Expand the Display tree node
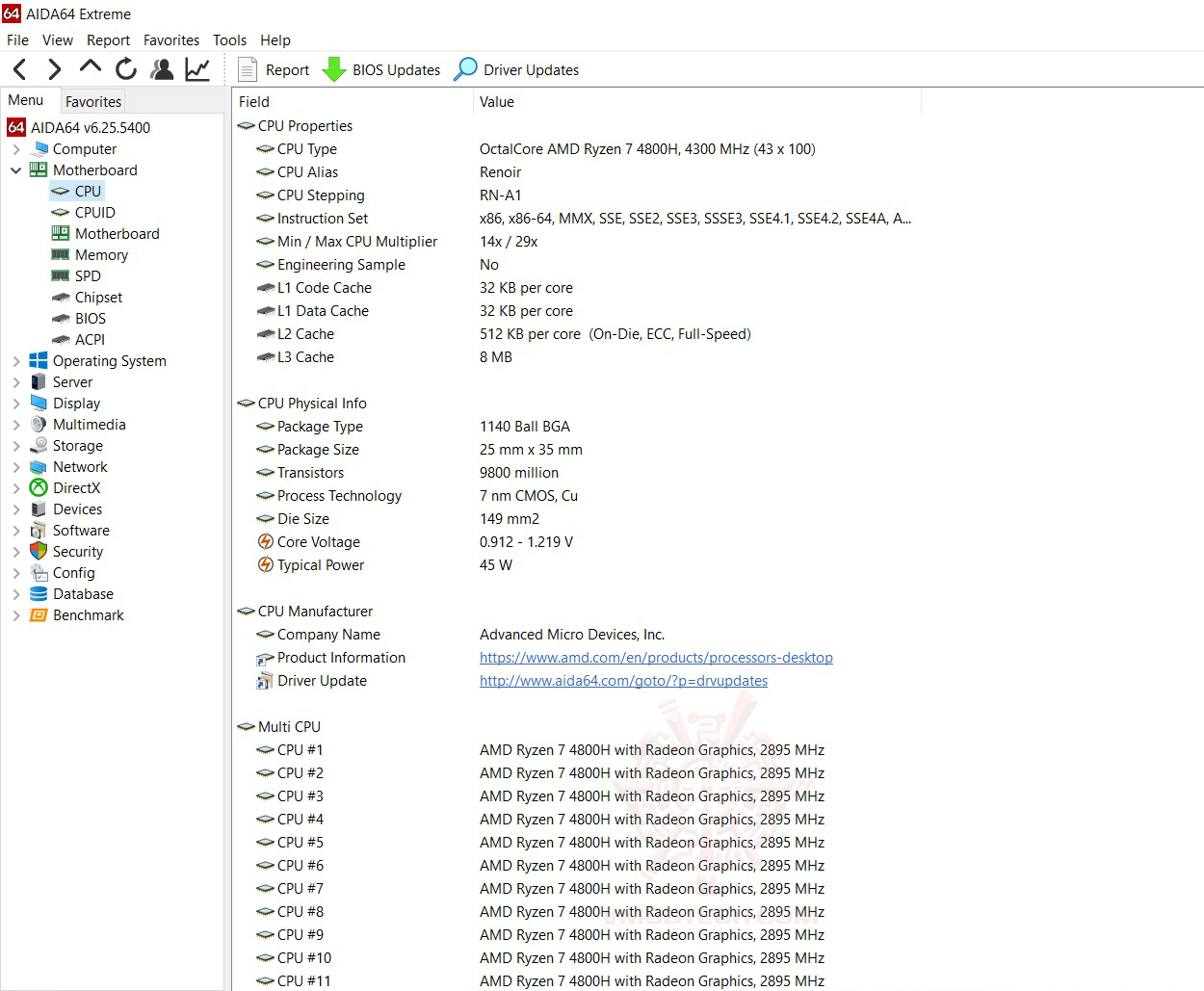 click(16, 404)
